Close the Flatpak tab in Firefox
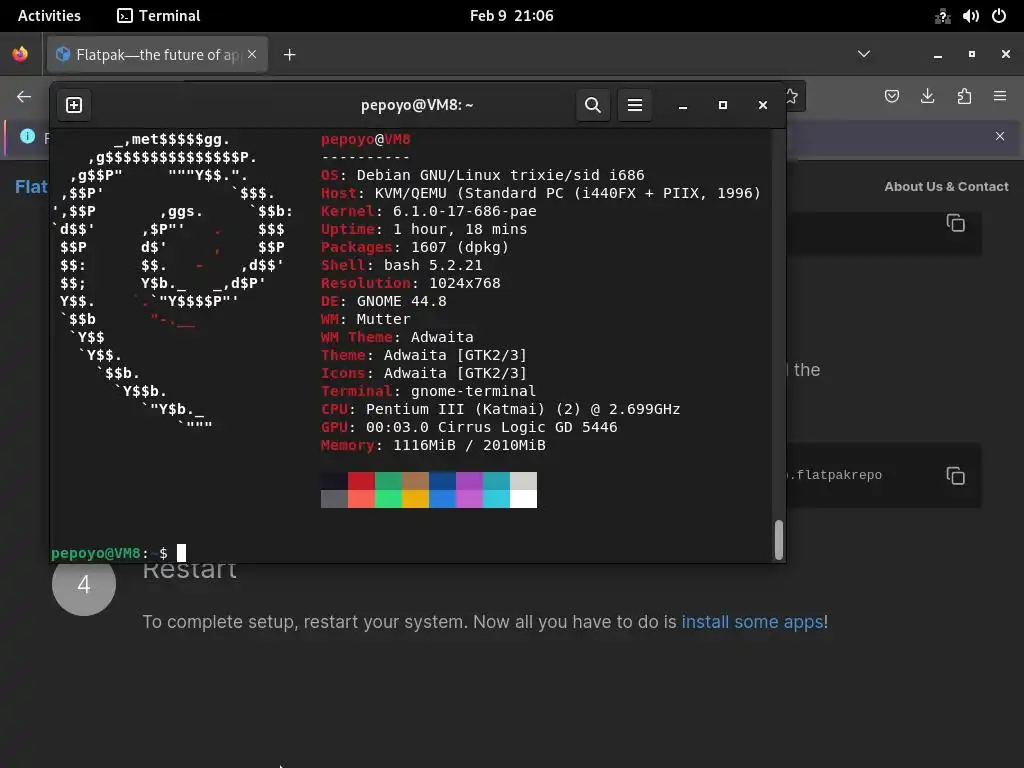This screenshot has width=1024, height=768. [252, 55]
